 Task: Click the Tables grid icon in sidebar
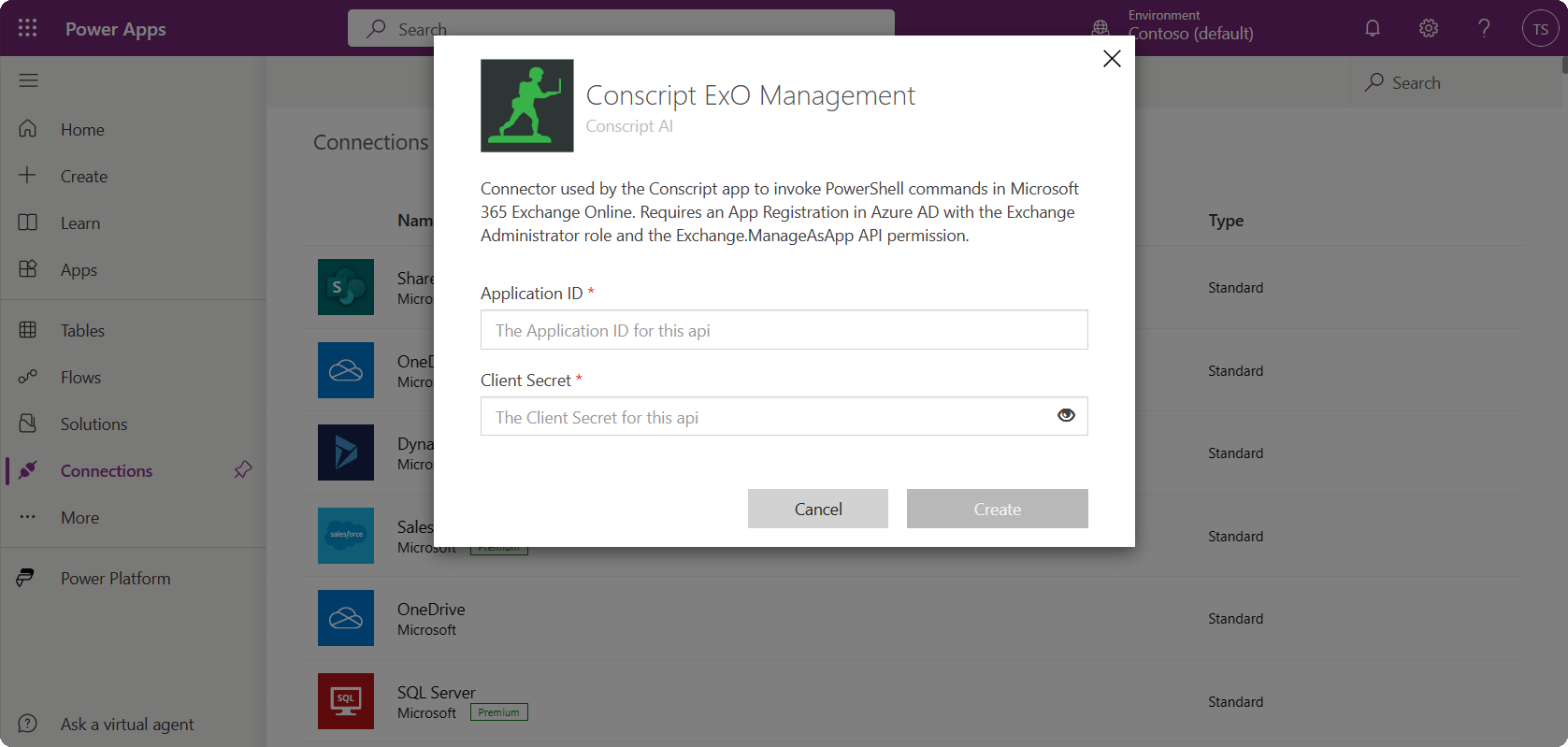click(x=28, y=330)
